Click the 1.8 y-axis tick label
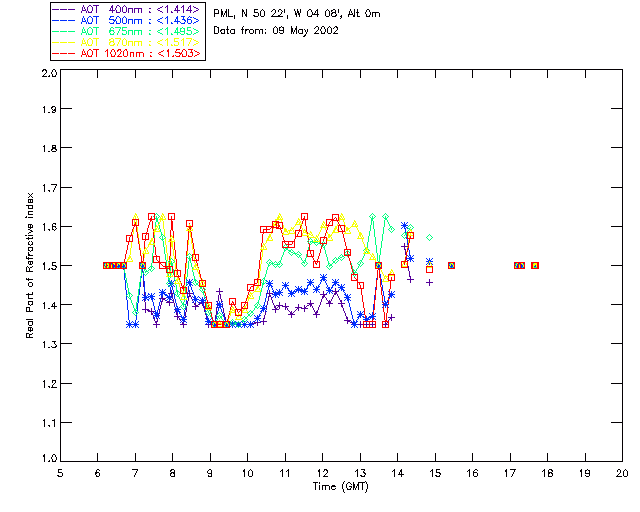The image size is (640, 512). 49,148
